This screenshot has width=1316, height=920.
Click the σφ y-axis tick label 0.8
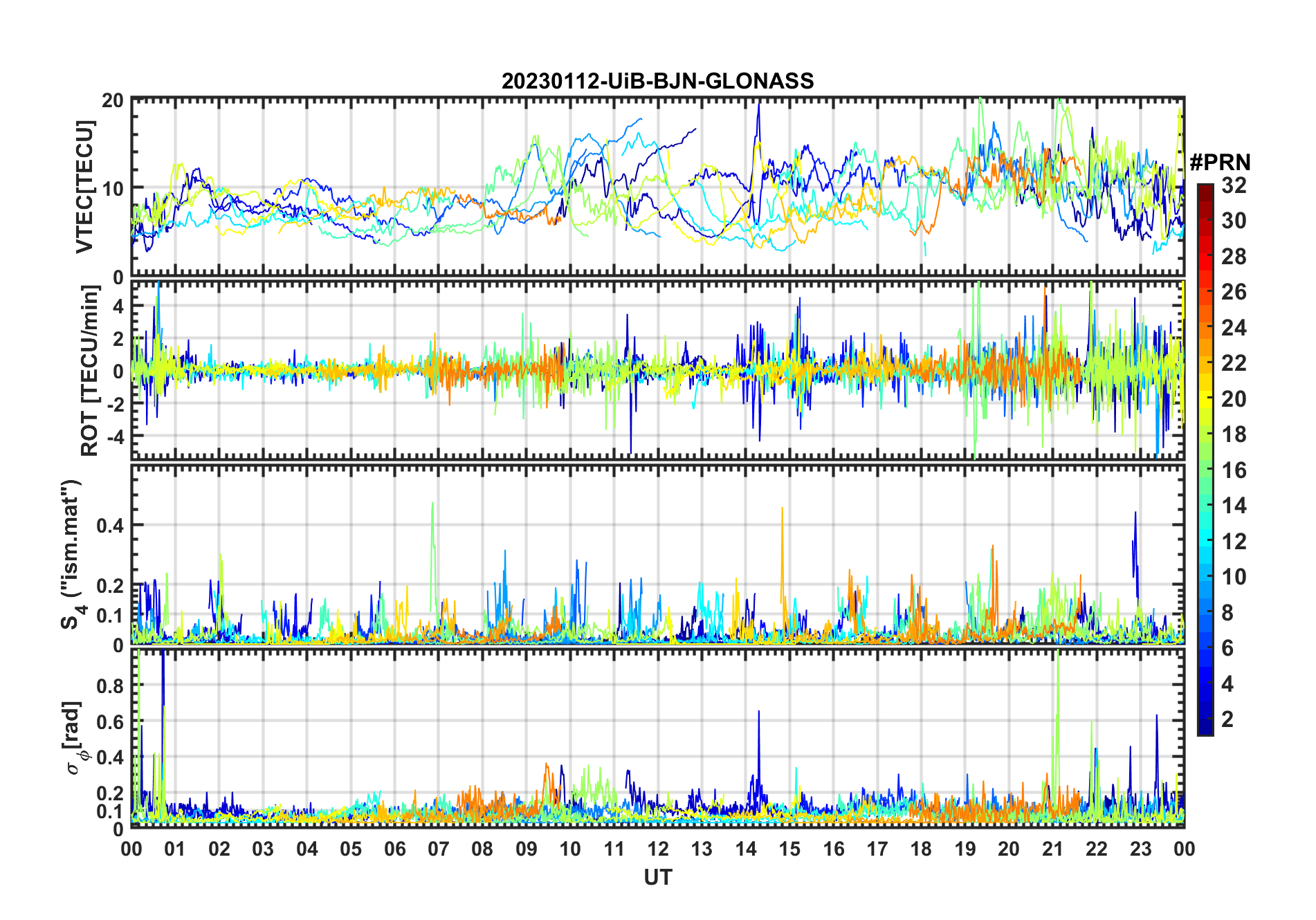[x=110, y=686]
